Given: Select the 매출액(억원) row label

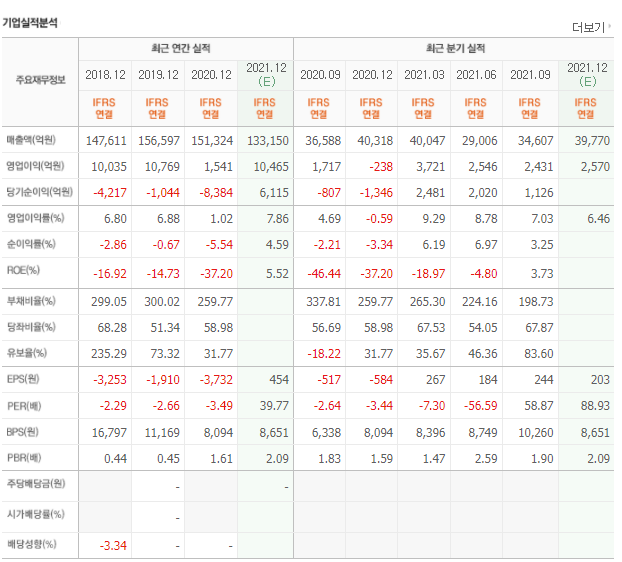Looking at the screenshot, I should pos(31,140).
